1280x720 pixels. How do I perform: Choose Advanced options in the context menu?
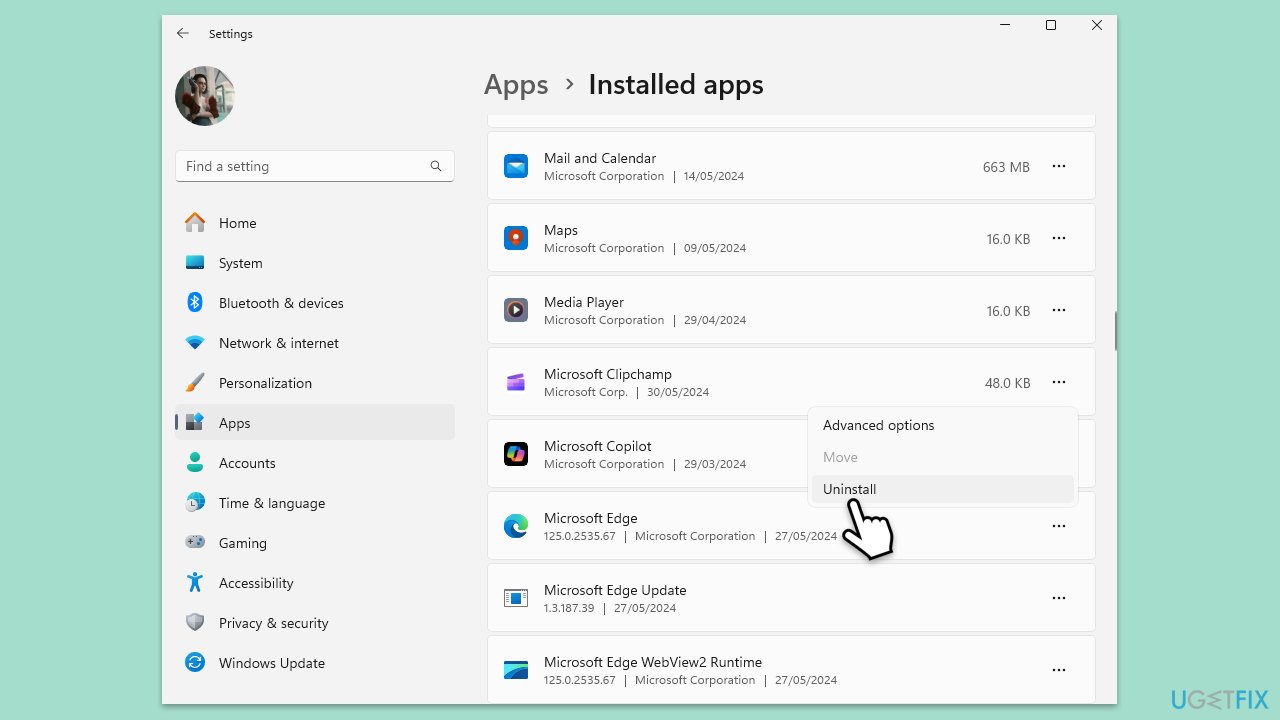(x=942, y=425)
